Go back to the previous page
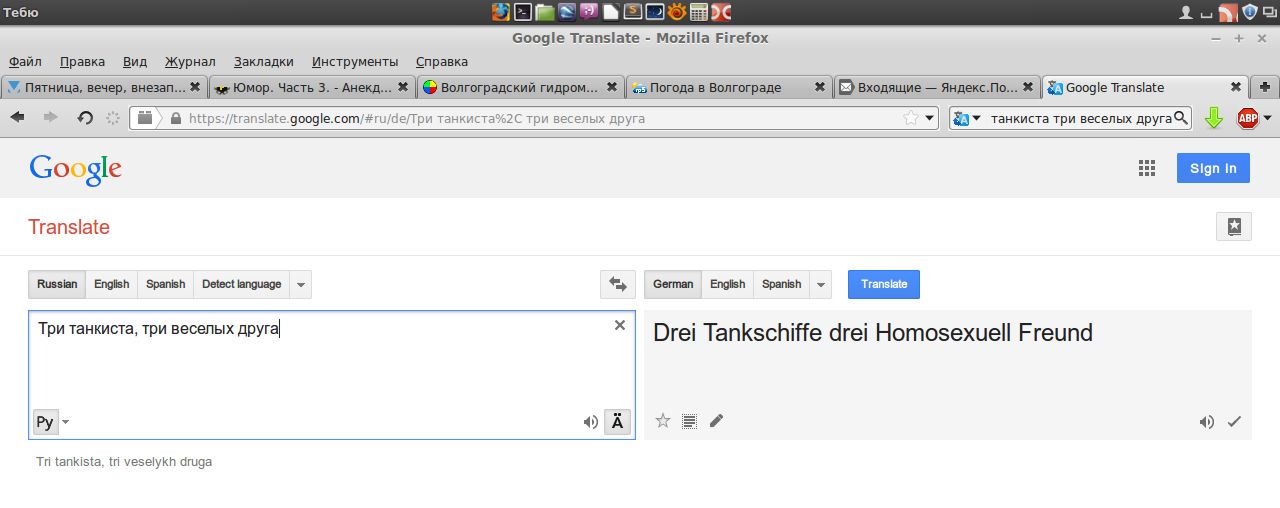 [17, 118]
